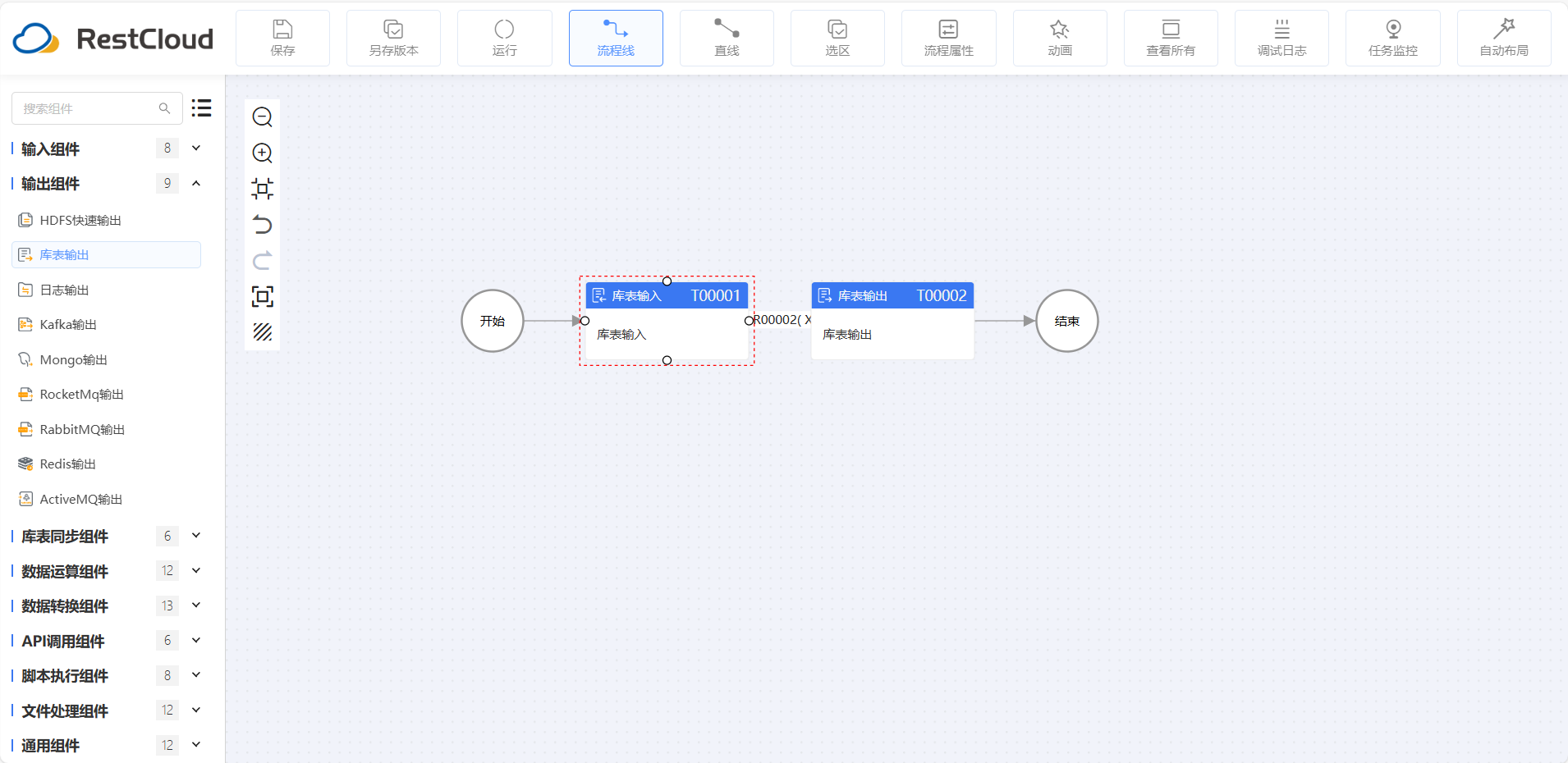
Task: Open 任务监控 task monitor
Action: point(1392,39)
